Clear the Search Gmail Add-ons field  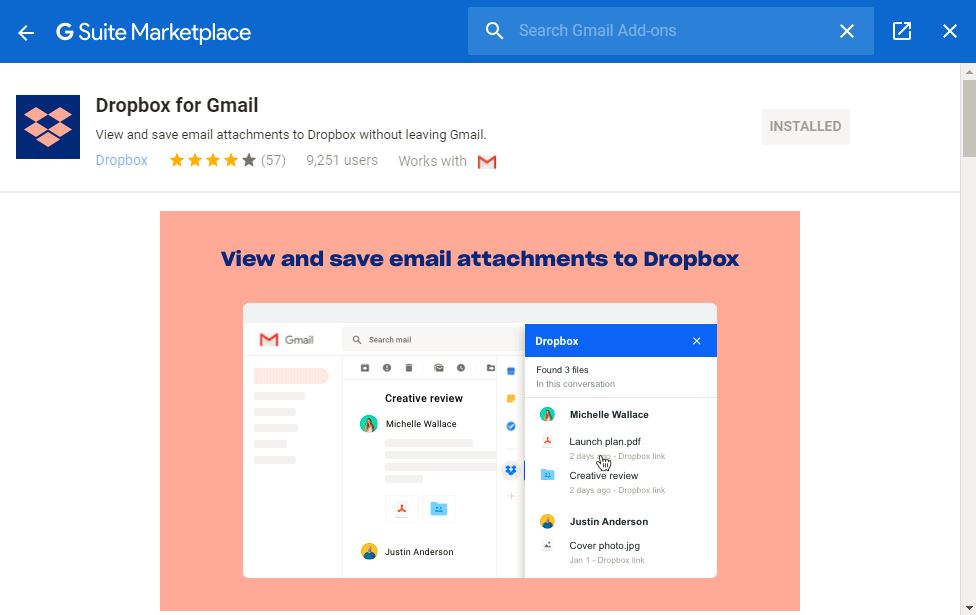(846, 31)
